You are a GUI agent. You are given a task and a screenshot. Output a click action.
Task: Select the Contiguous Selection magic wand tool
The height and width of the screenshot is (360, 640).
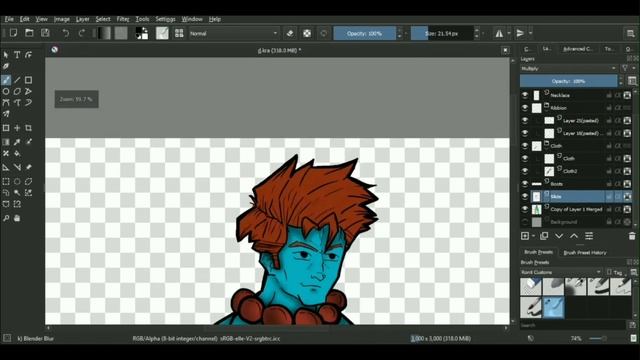coord(17,193)
